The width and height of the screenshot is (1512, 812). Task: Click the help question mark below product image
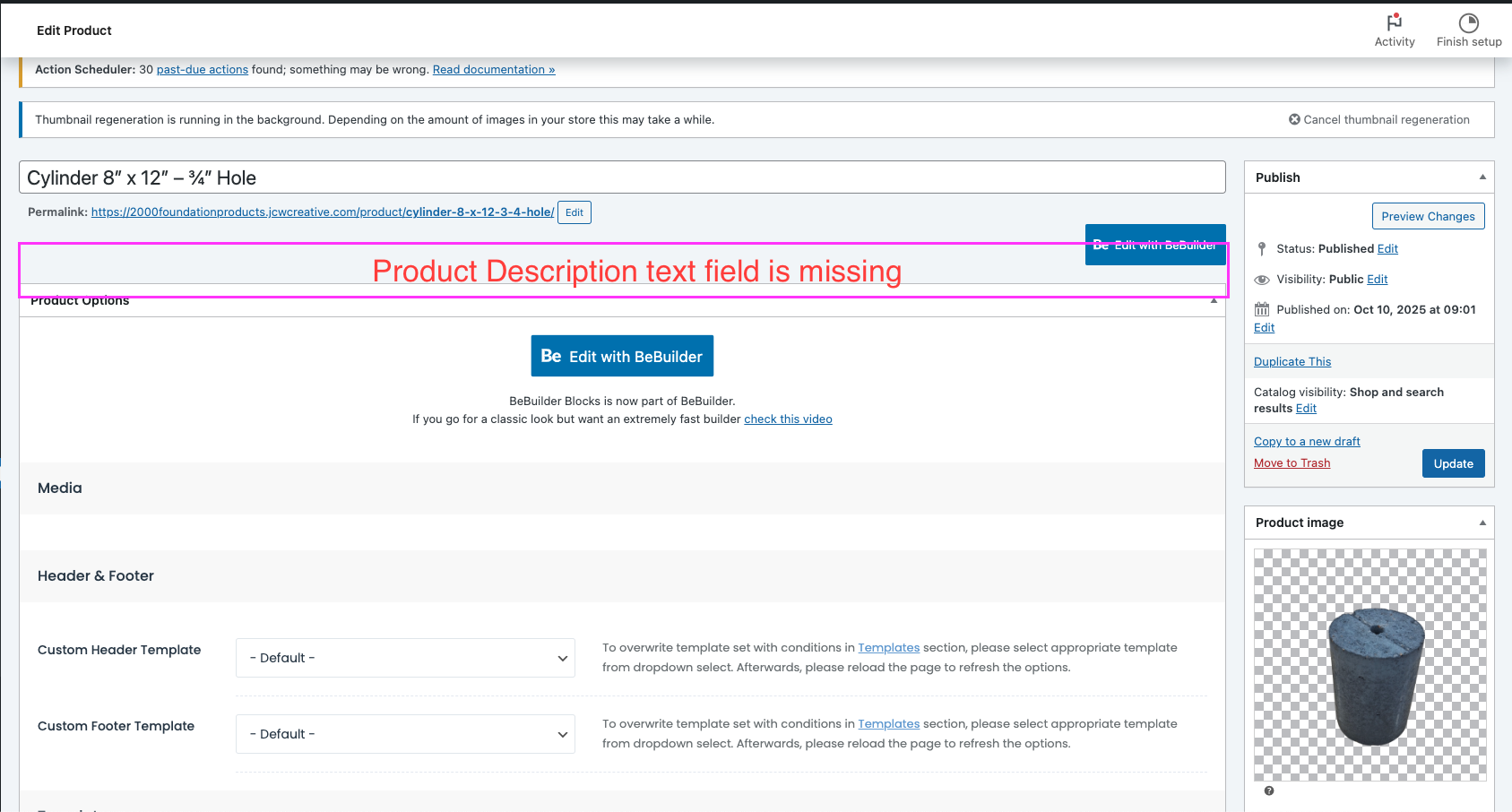(1268, 790)
